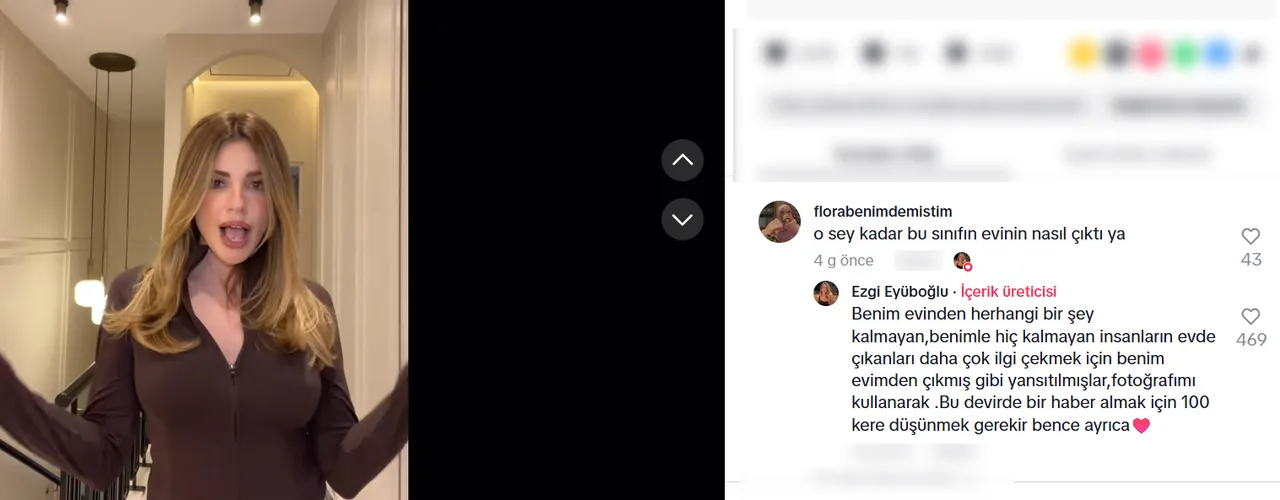Like Ezgi Eyüboğlu's reply showing 469 likes
Viewport: 1280px width, 500px height.
tap(1250, 317)
